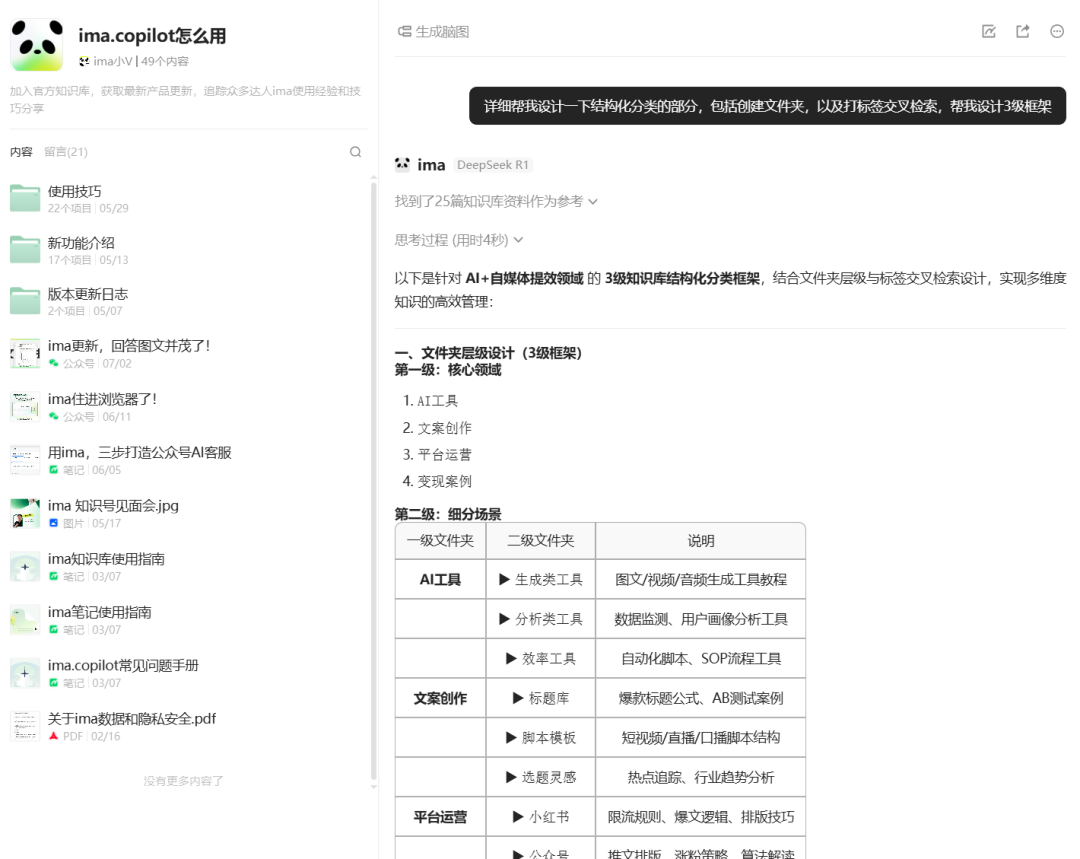The width and height of the screenshot is (1080, 859).
Task: Click the panda avatar of the ima.copilot knowledge base
Action: coord(37,45)
